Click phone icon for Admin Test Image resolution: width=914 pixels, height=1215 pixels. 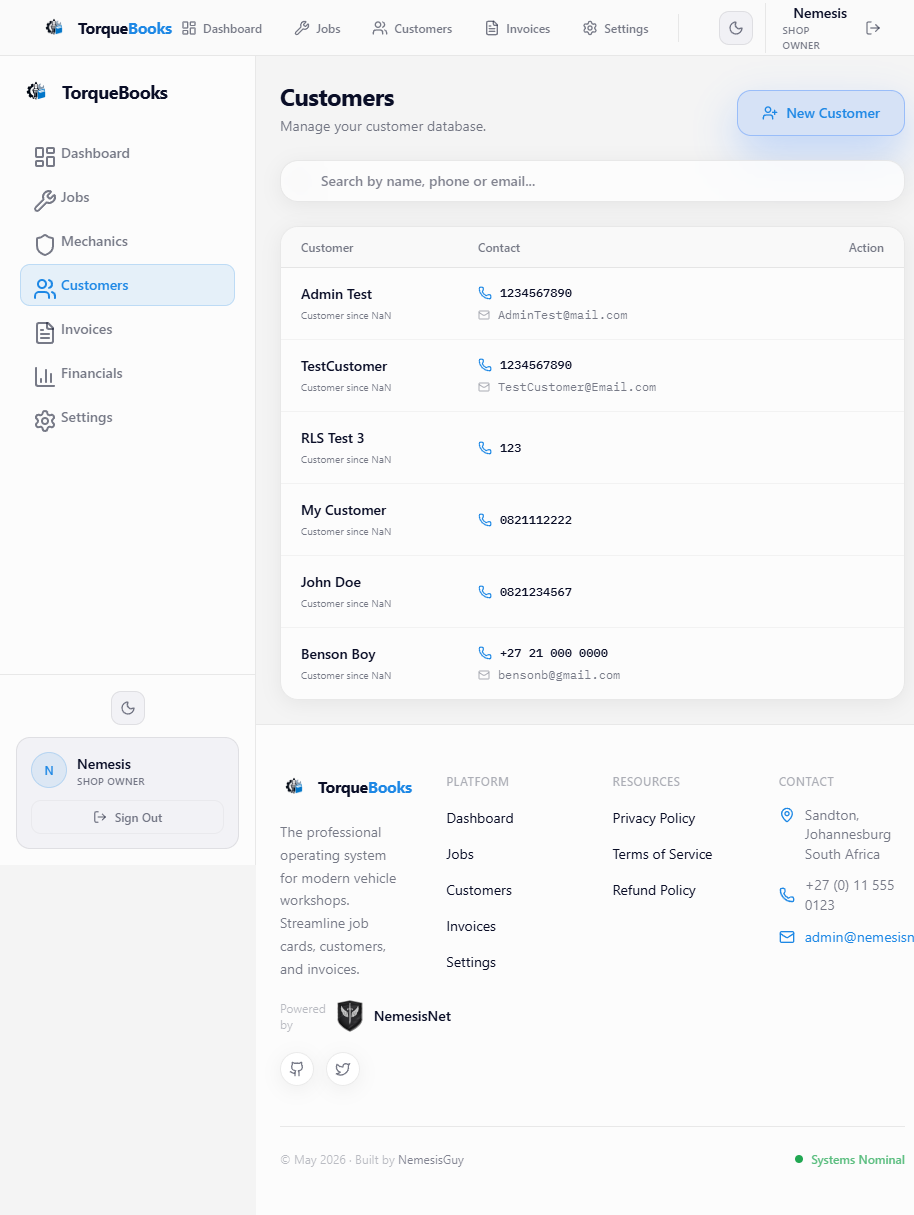[485, 293]
